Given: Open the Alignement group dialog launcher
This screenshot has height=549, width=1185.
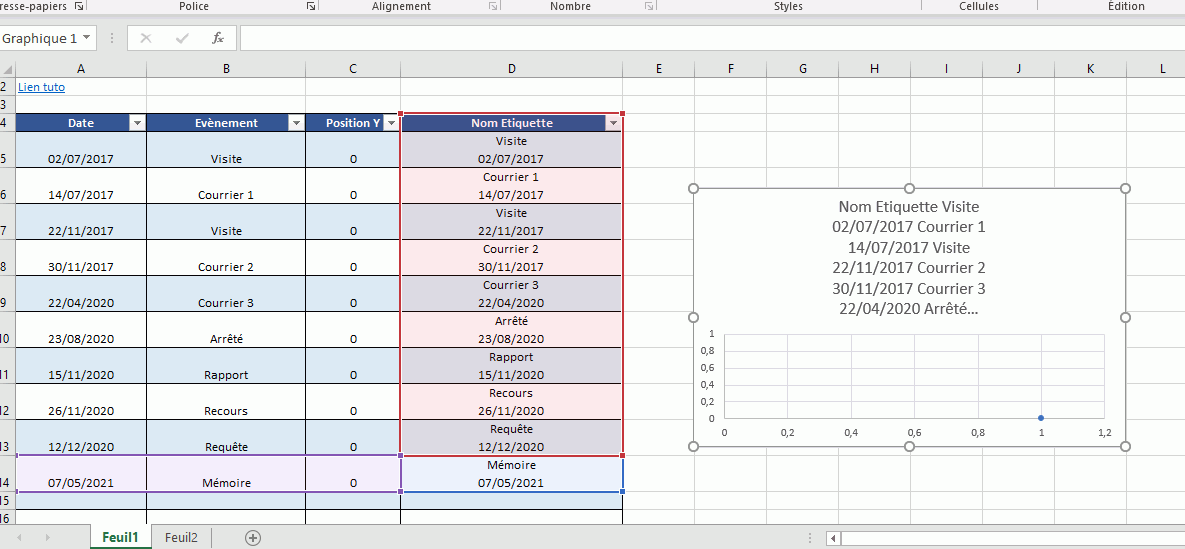Looking at the screenshot, I should click(x=493, y=7).
